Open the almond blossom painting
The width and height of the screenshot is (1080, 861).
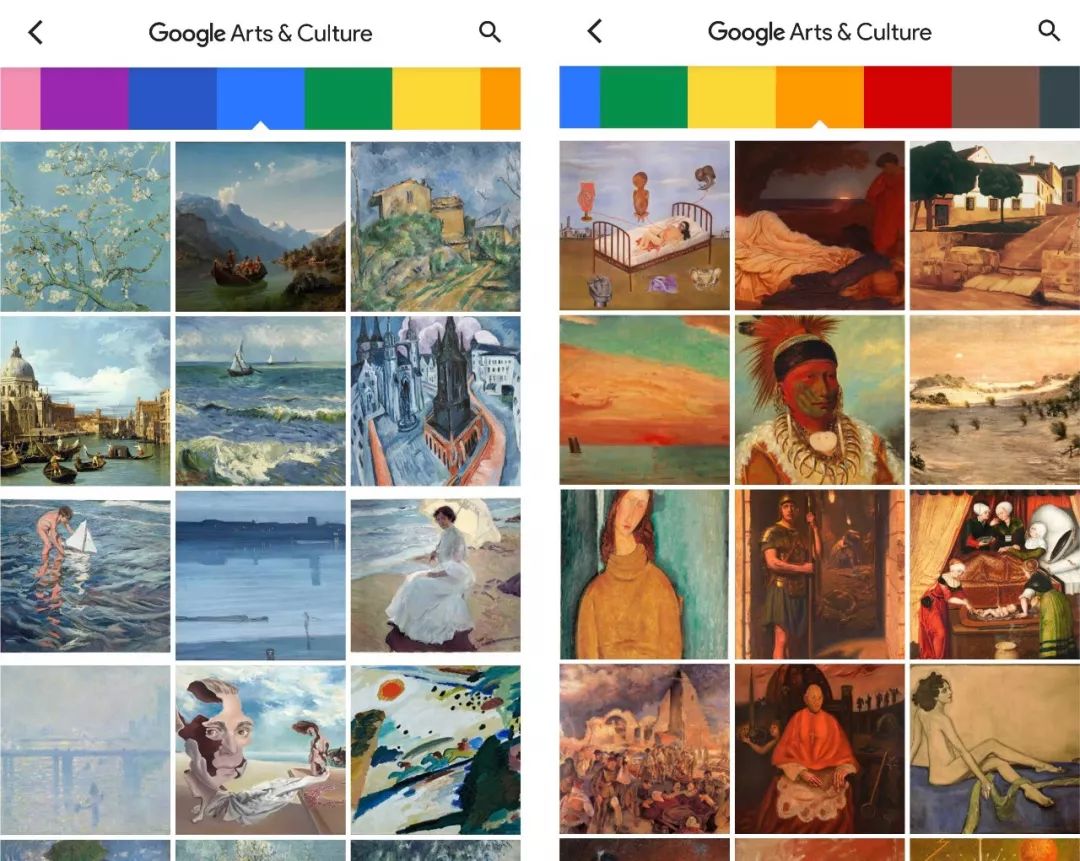pyautogui.click(x=85, y=227)
